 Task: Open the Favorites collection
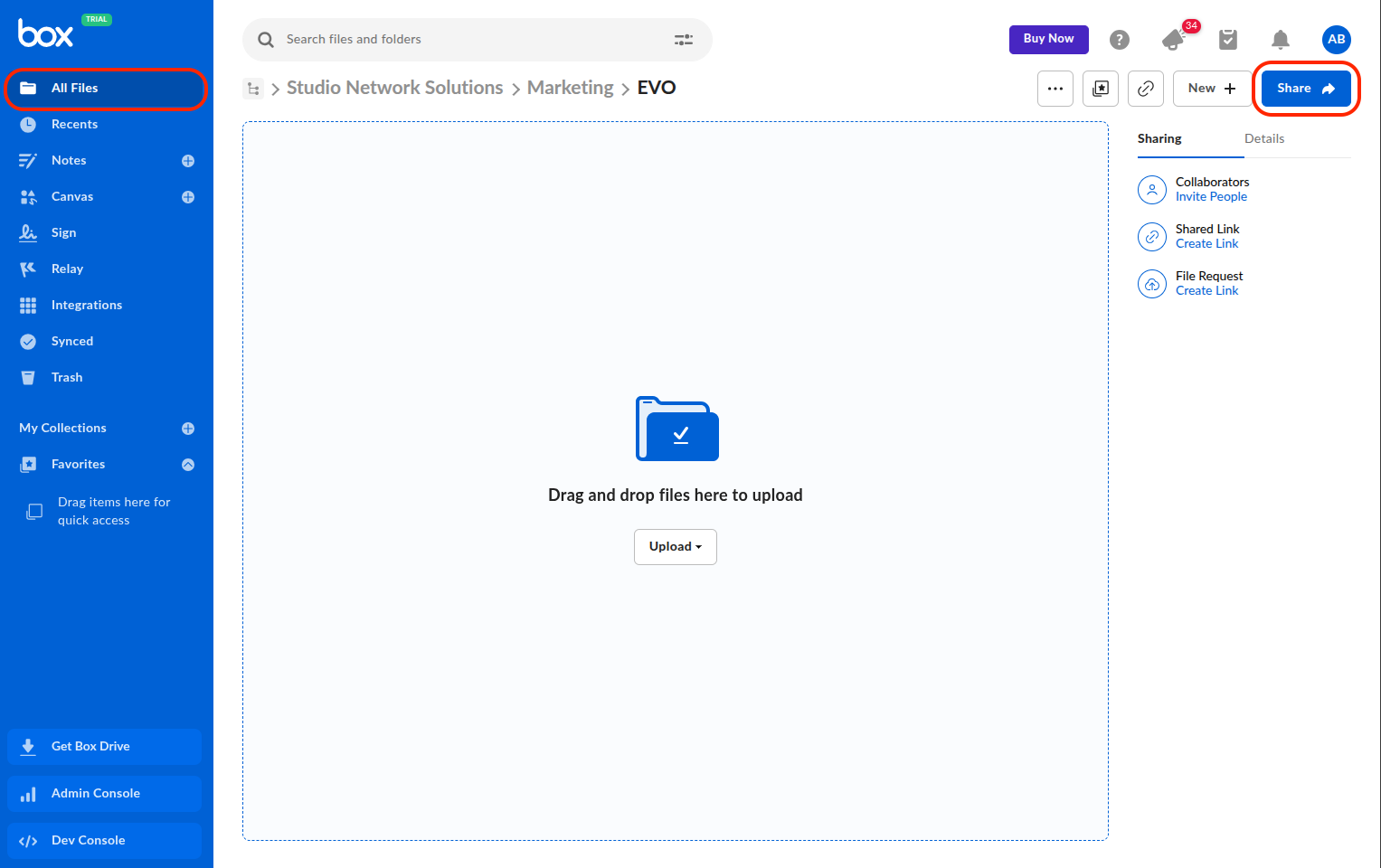(78, 464)
